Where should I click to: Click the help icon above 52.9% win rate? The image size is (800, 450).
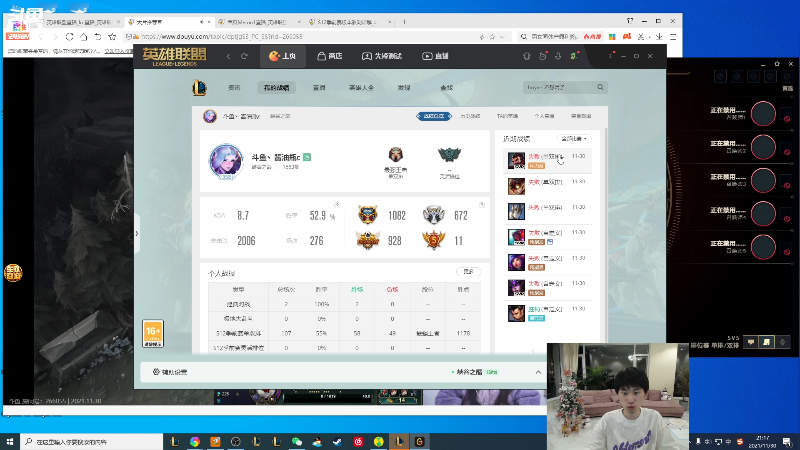coord(337,205)
